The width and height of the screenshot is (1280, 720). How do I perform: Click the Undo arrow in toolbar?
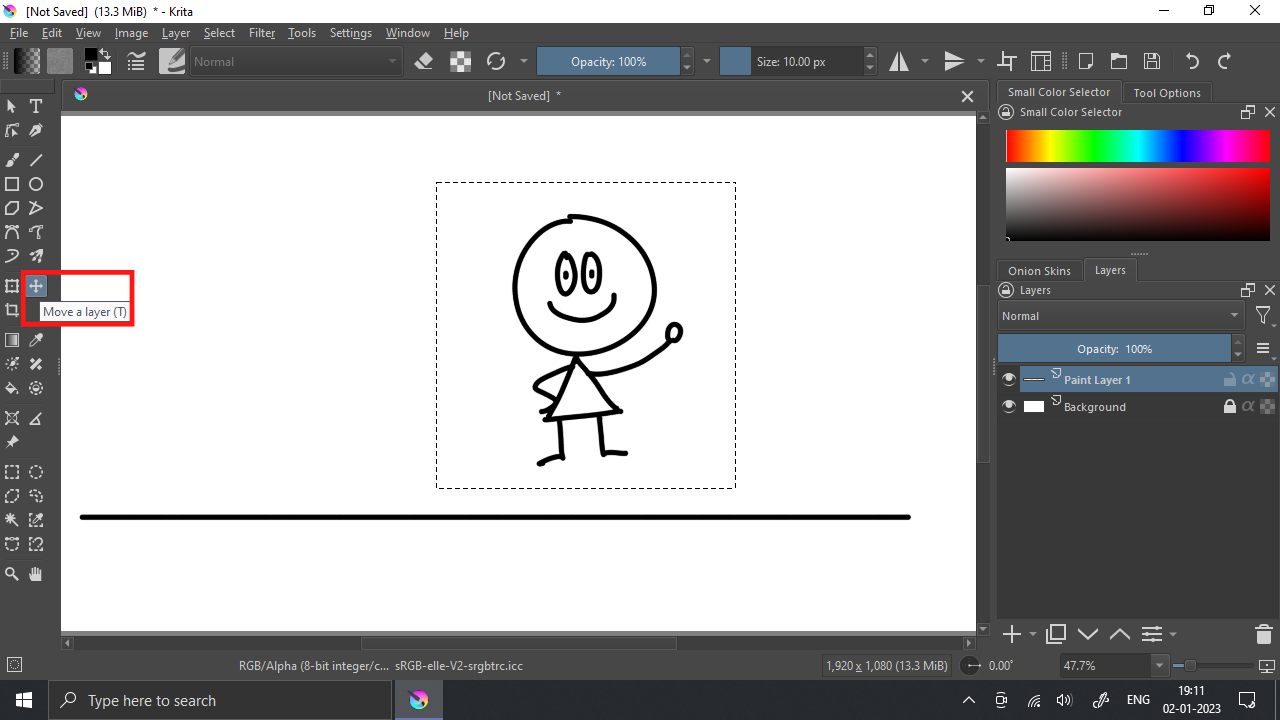(x=1192, y=61)
